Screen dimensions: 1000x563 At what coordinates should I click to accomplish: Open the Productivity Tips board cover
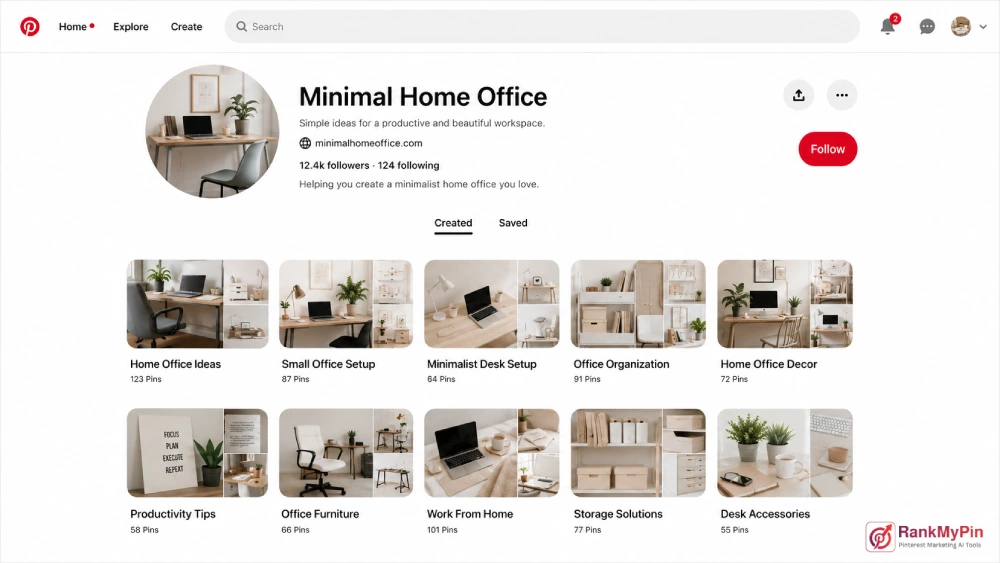tap(198, 453)
